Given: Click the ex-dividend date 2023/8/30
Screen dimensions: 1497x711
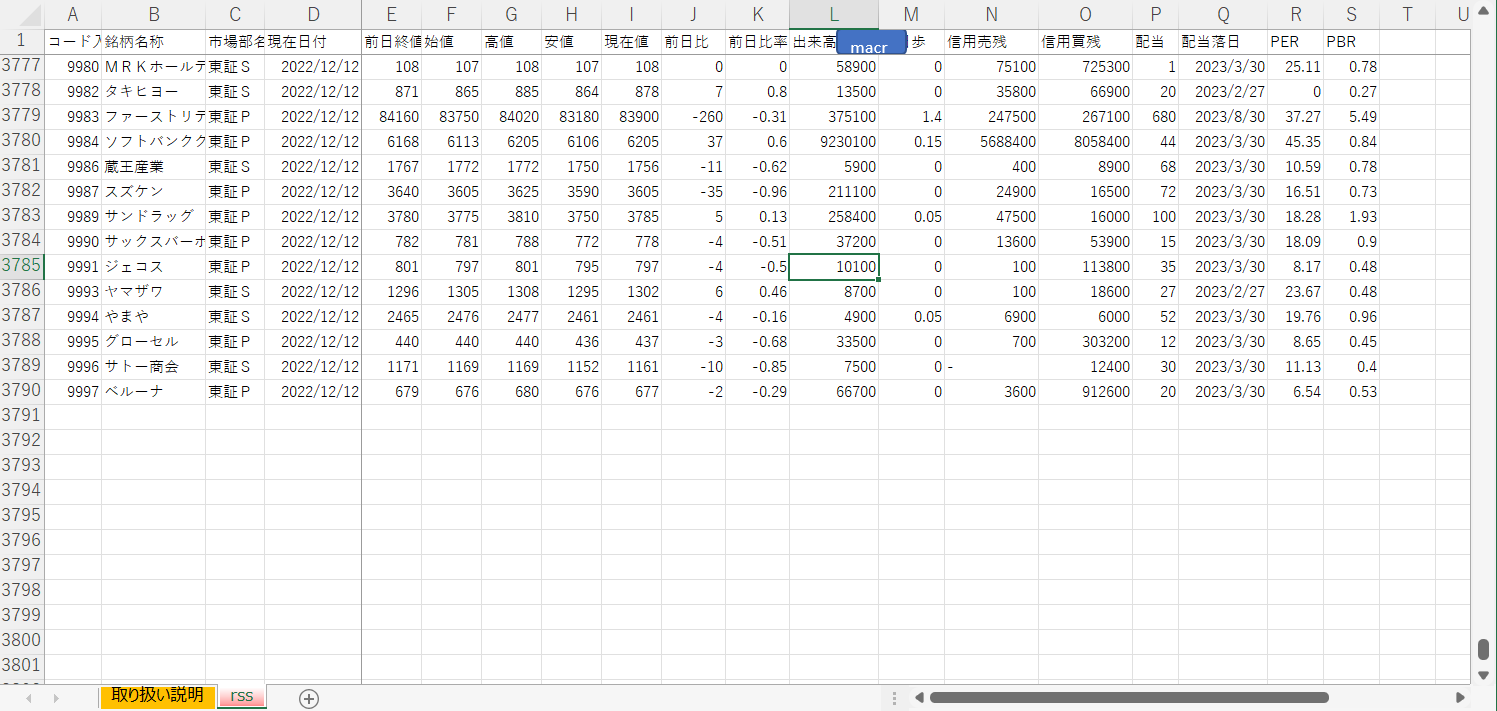Looking at the screenshot, I should pyautogui.click(x=1223, y=117).
